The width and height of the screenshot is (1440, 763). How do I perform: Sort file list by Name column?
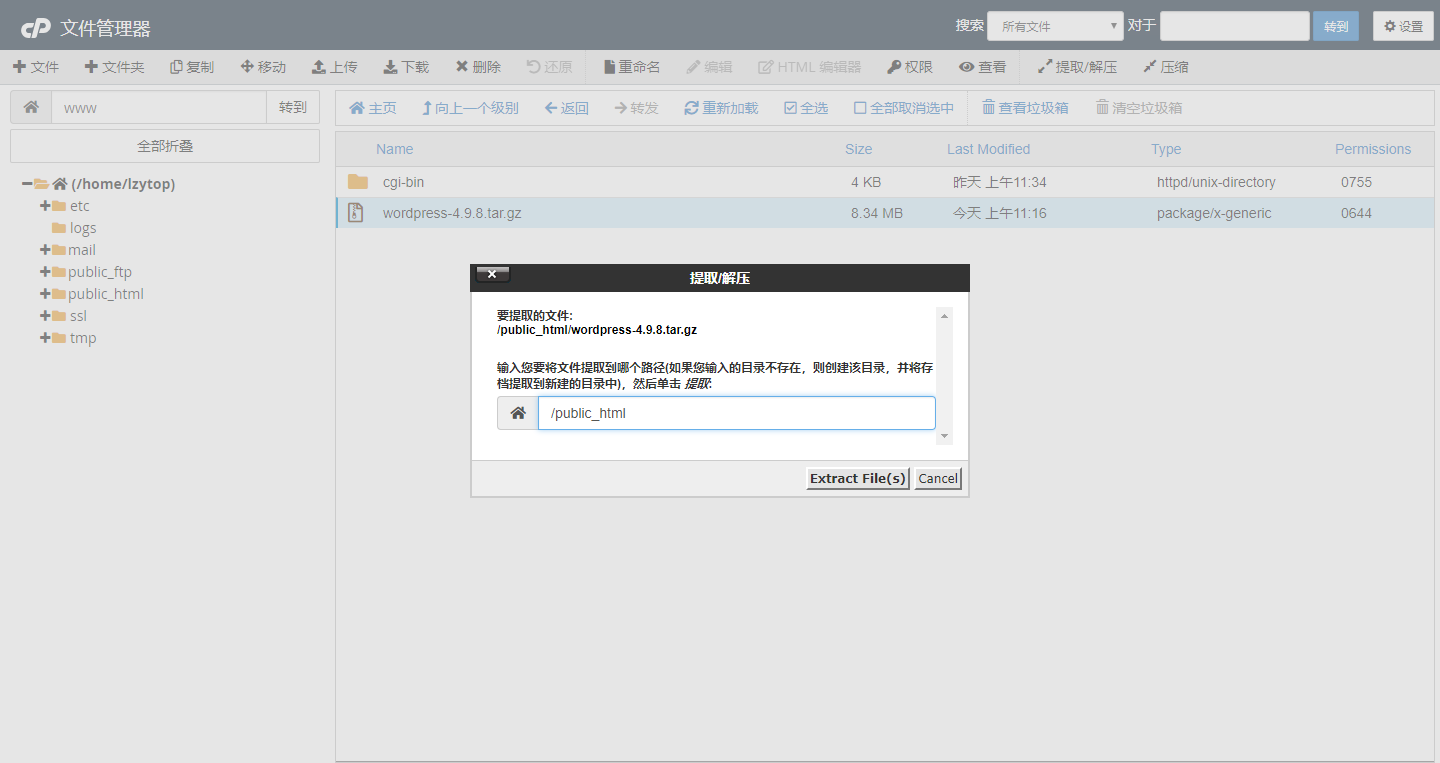point(394,149)
